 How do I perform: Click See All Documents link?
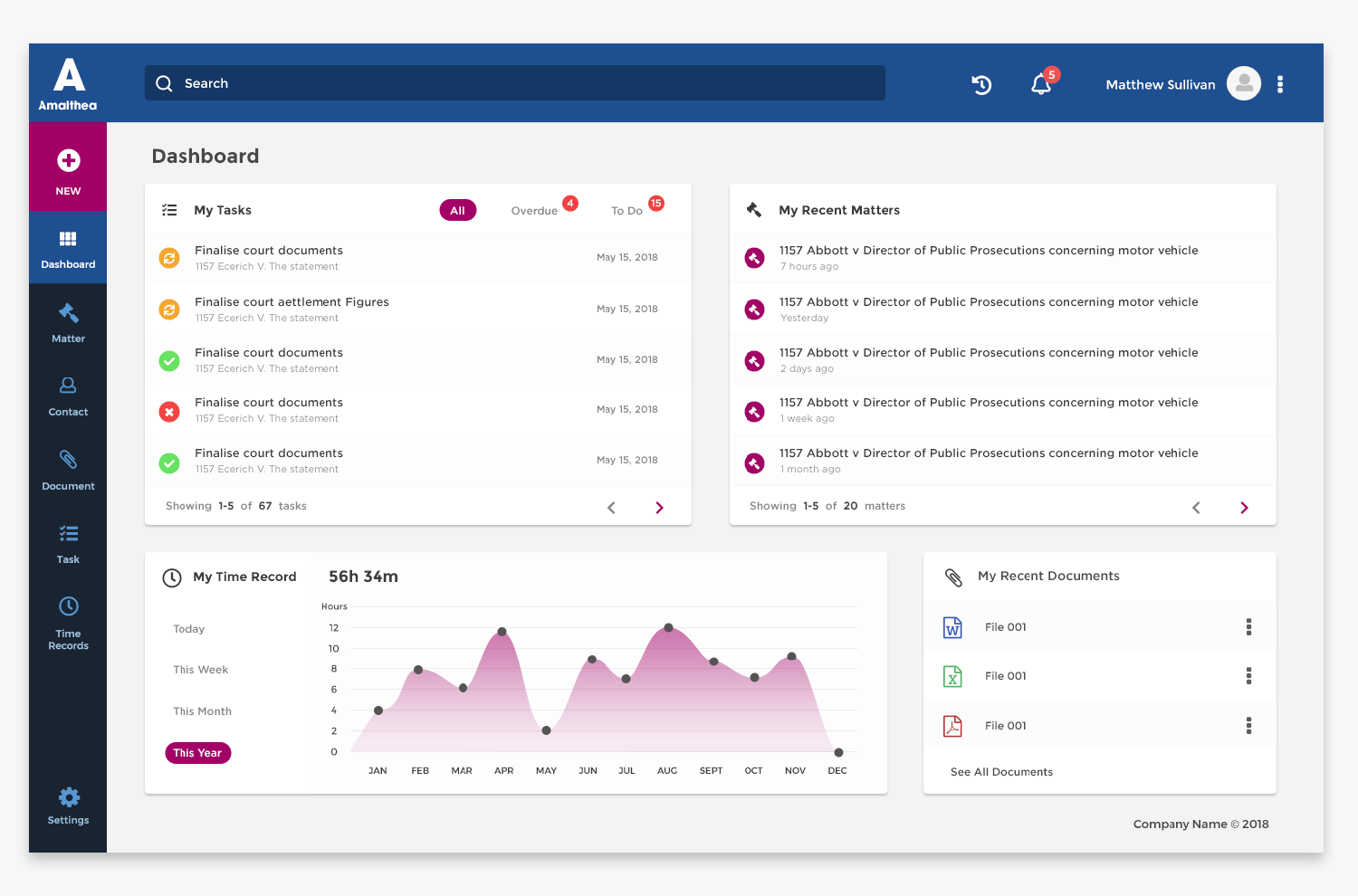pos(1001,772)
